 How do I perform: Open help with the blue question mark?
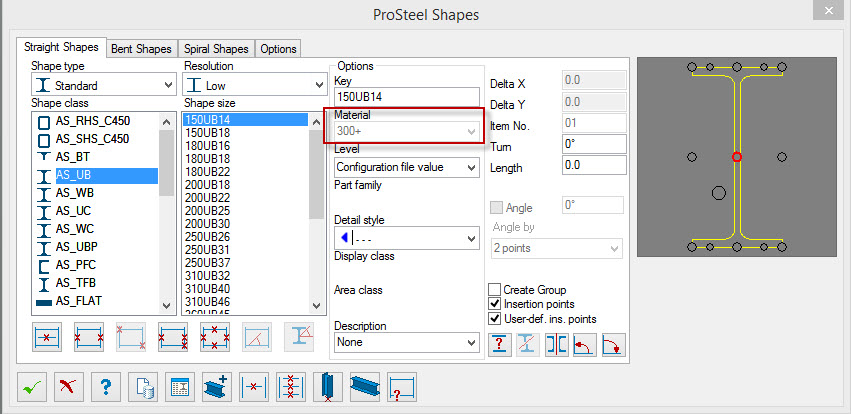[x=106, y=387]
